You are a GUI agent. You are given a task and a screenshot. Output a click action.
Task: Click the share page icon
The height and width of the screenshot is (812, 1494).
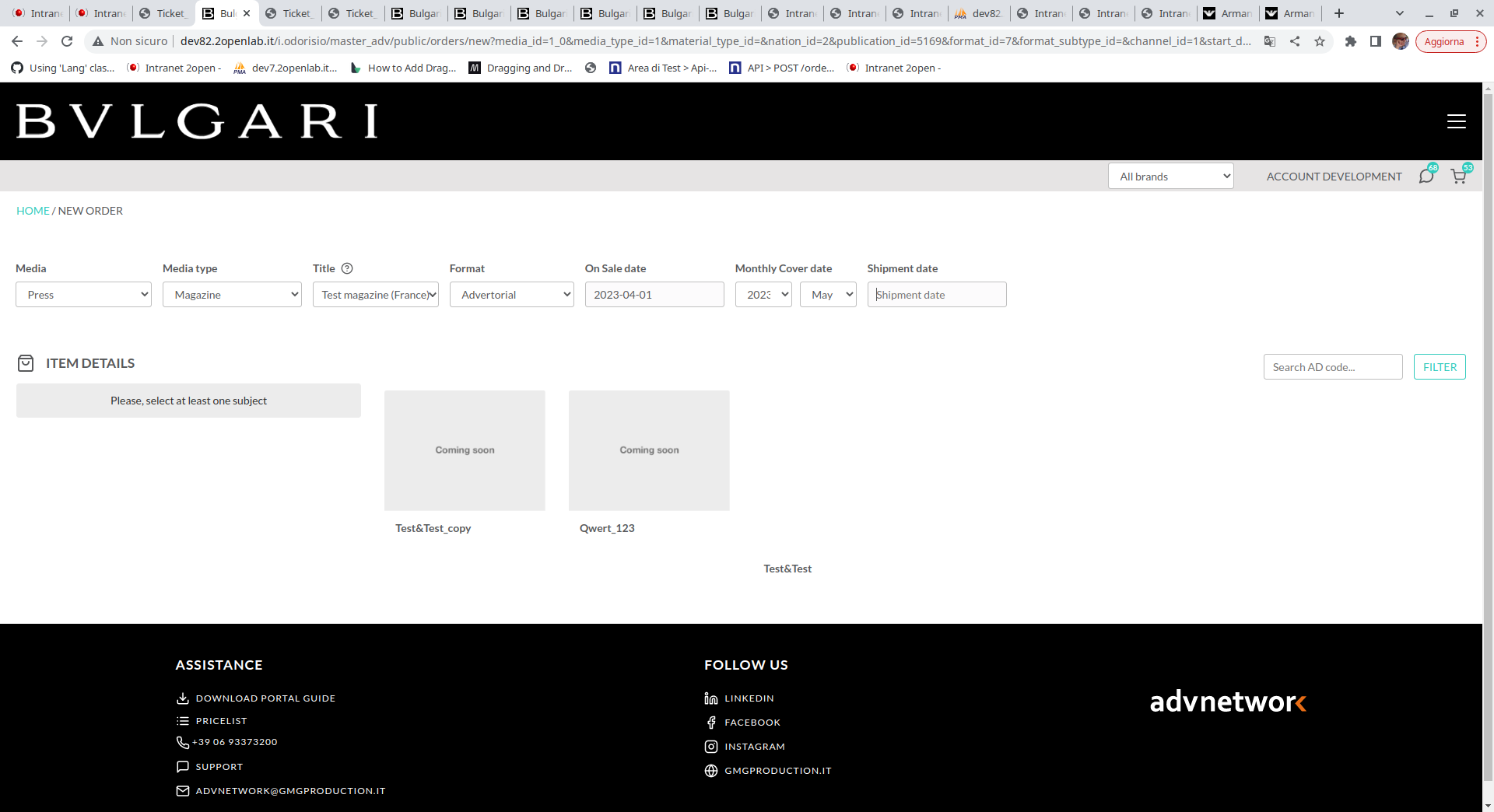(1295, 41)
